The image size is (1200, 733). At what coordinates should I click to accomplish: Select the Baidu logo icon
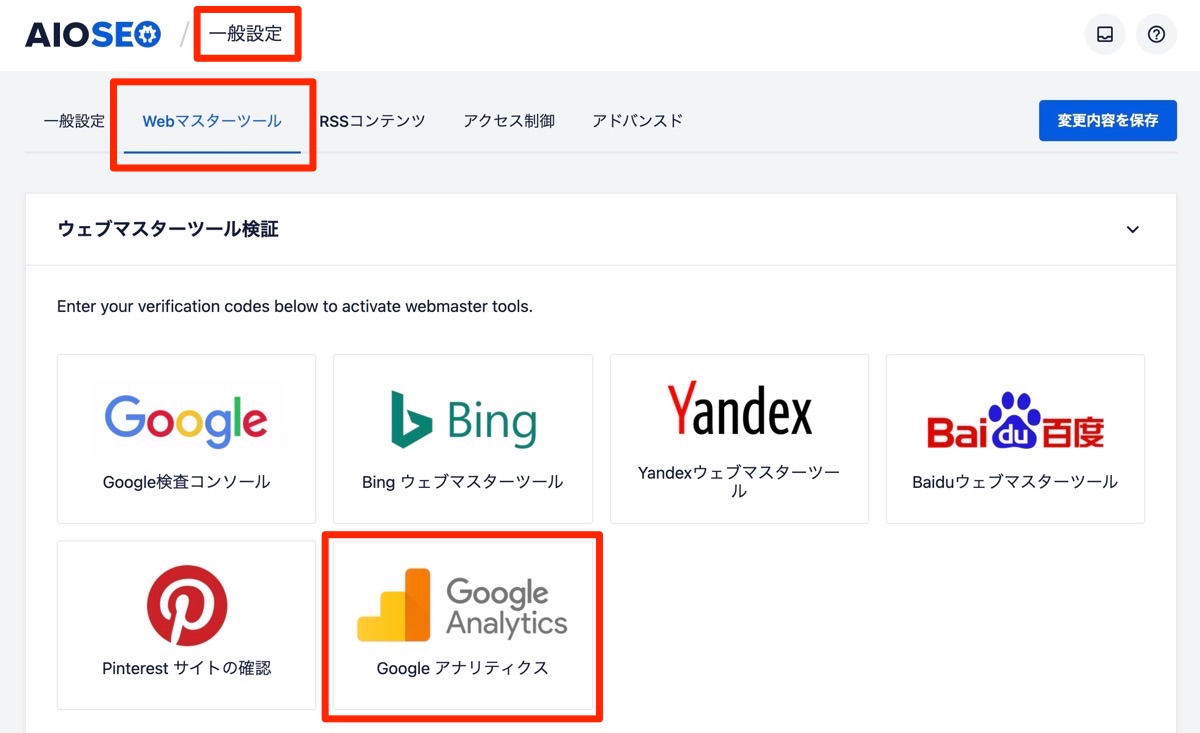click(1015, 421)
